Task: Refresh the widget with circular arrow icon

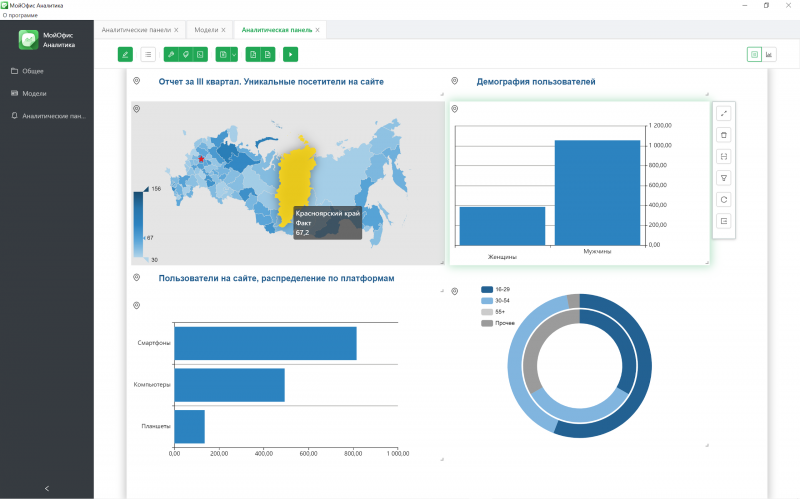Action: click(x=724, y=199)
